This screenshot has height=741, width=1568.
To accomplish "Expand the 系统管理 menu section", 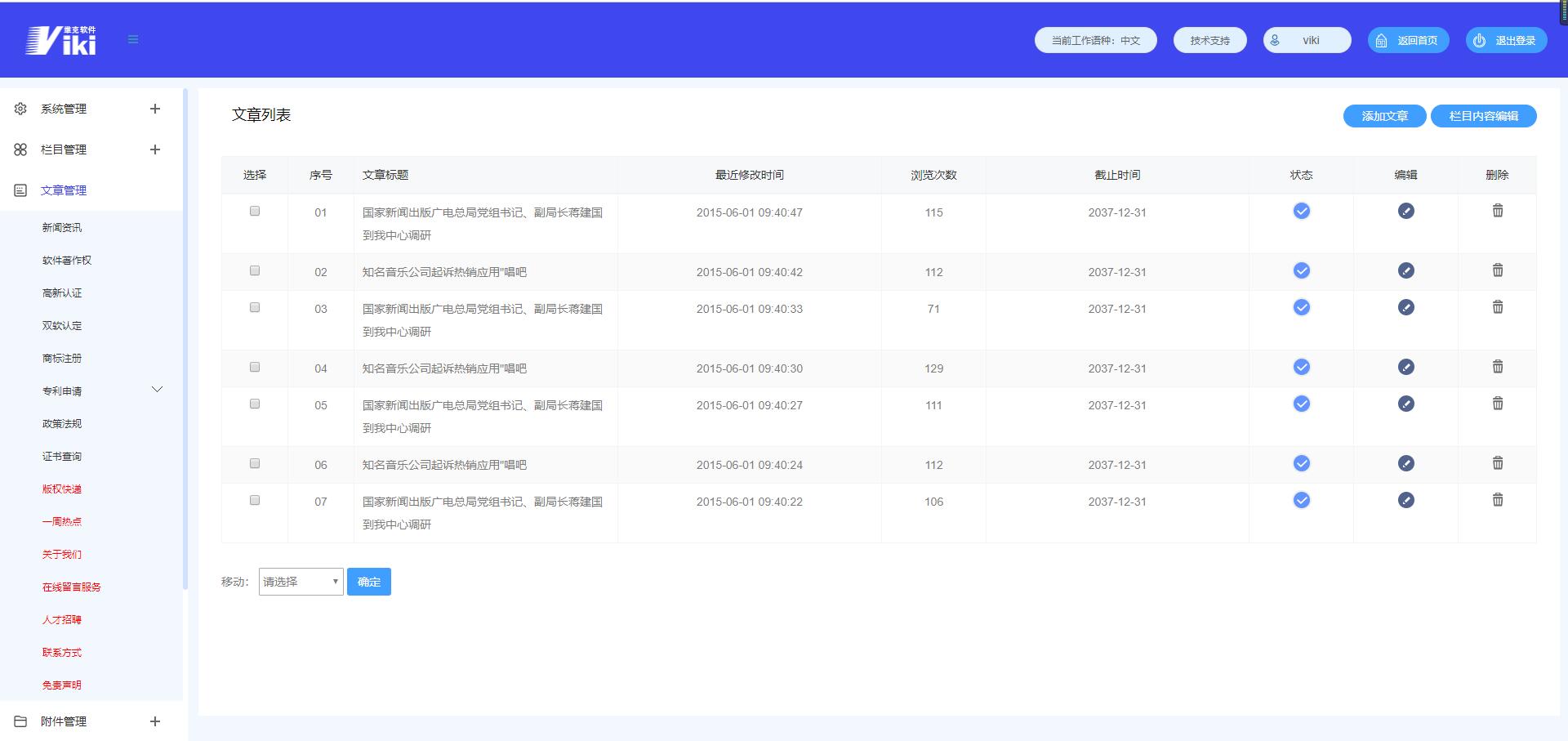I will pos(154,109).
